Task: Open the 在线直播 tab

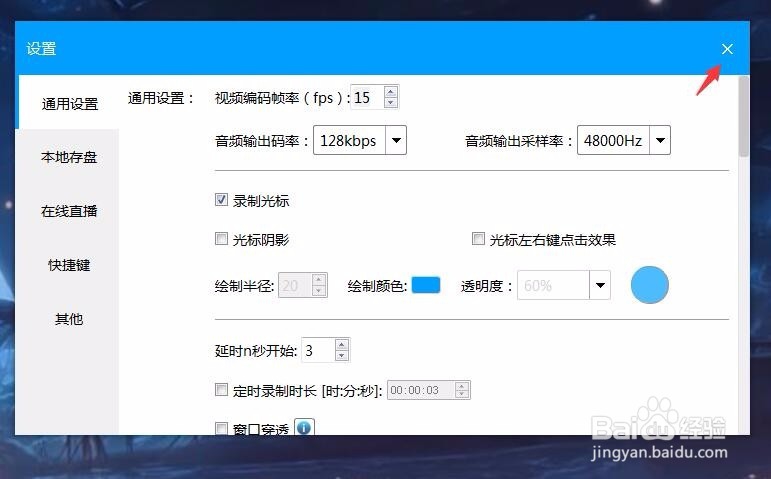Action: tap(69, 211)
